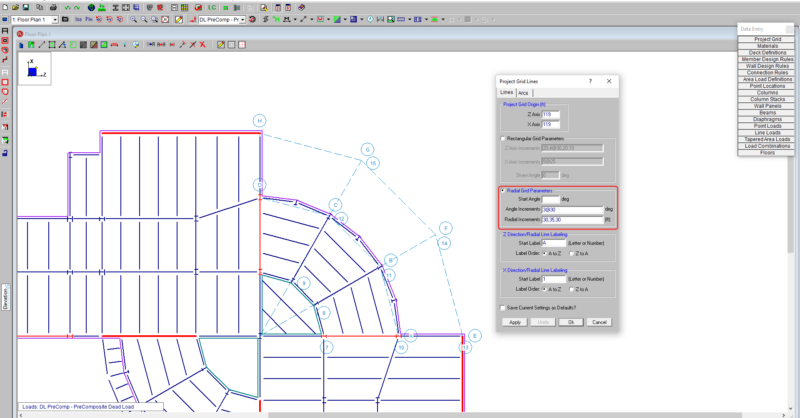Select the Radial Grid Parameters radio button
Viewport: 800px width, 418px height.
pyautogui.click(x=502, y=190)
